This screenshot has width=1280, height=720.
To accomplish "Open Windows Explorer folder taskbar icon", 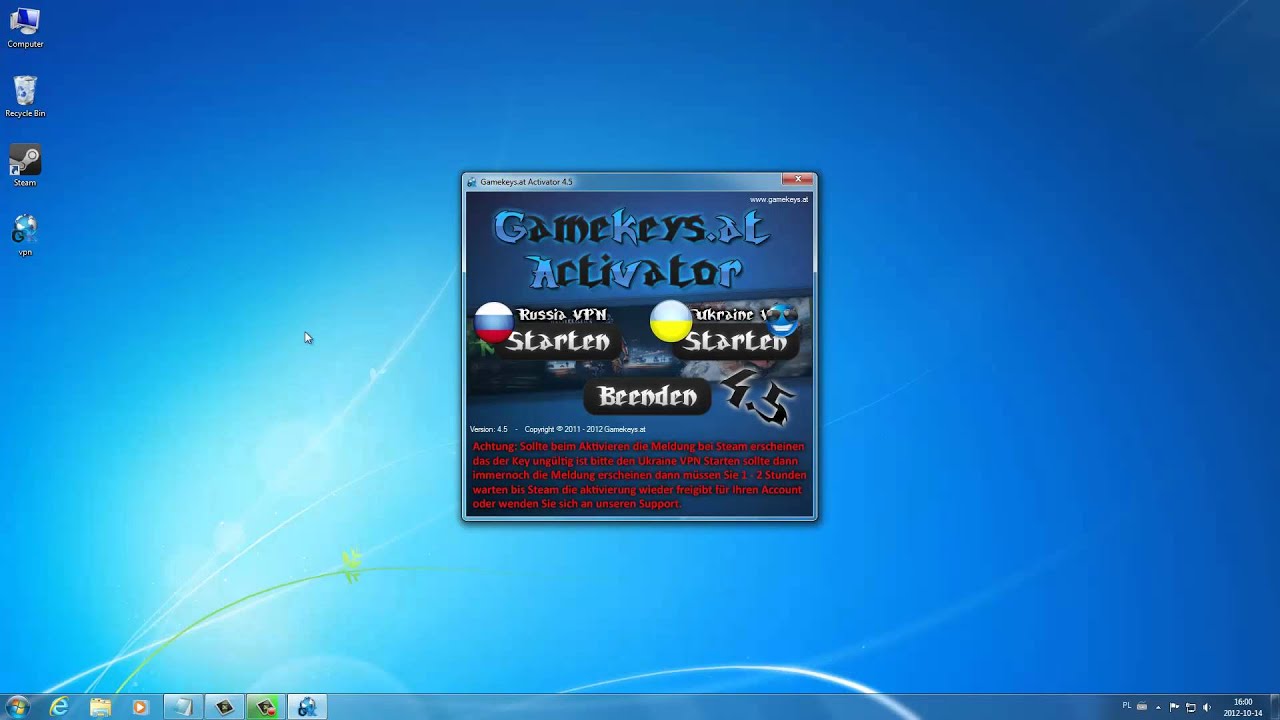I will (x=101, y=707).
